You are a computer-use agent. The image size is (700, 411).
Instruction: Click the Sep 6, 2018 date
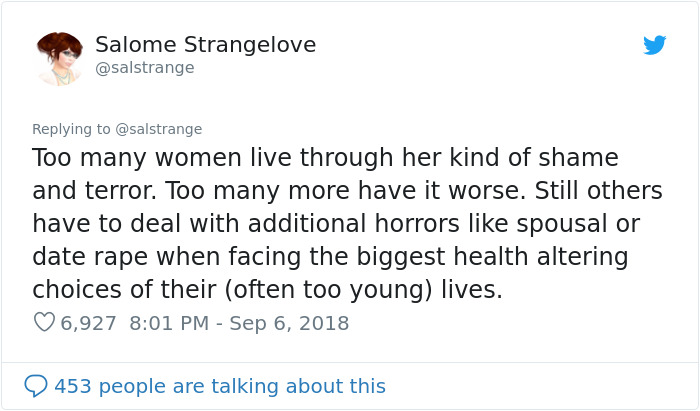click(291, 323)
